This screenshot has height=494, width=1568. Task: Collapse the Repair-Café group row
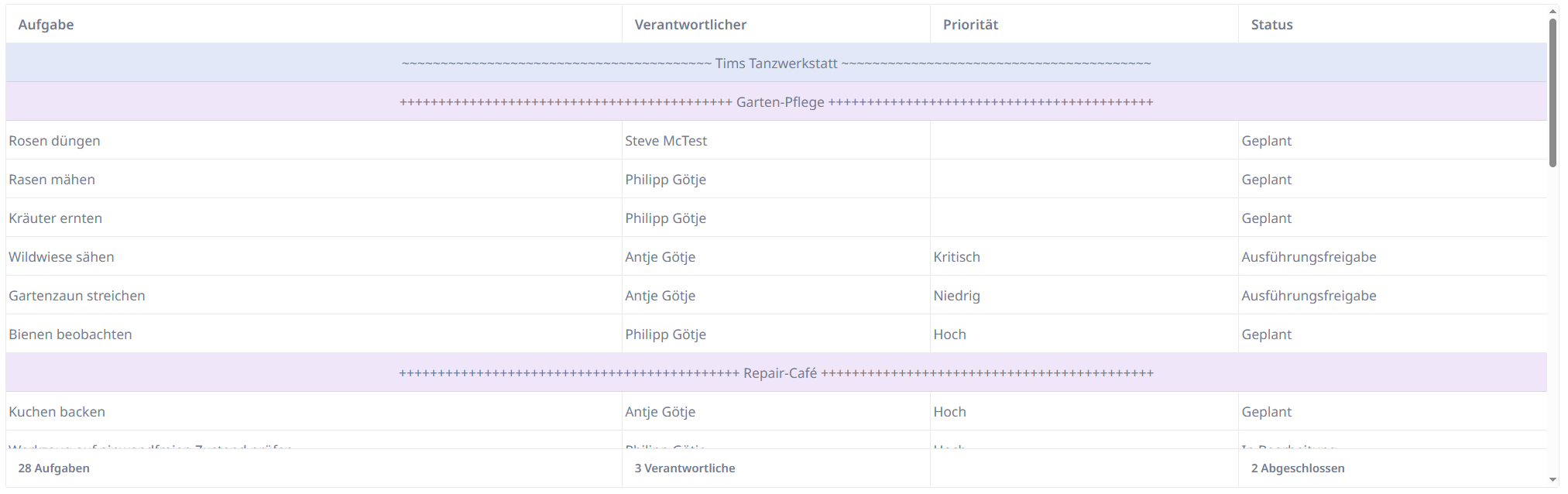[x=774, y=372]
